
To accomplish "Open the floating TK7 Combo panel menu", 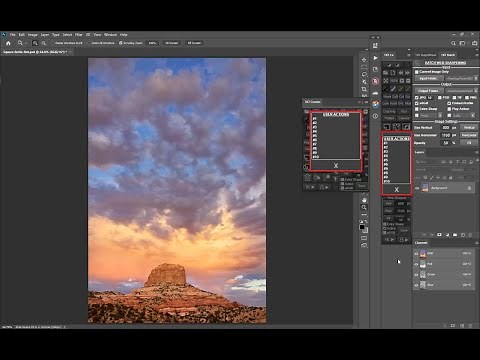I will (x=366, y=102).
